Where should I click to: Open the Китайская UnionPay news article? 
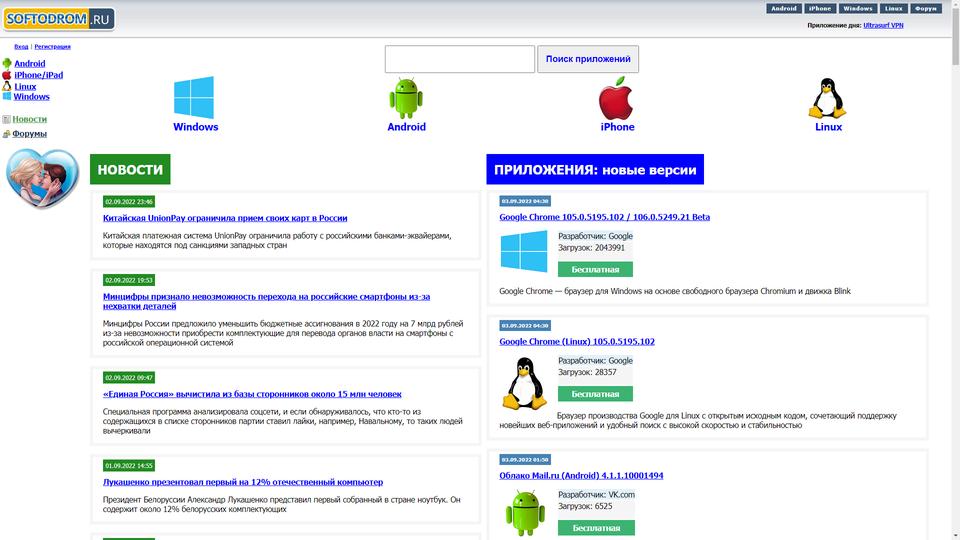[225, 218]
